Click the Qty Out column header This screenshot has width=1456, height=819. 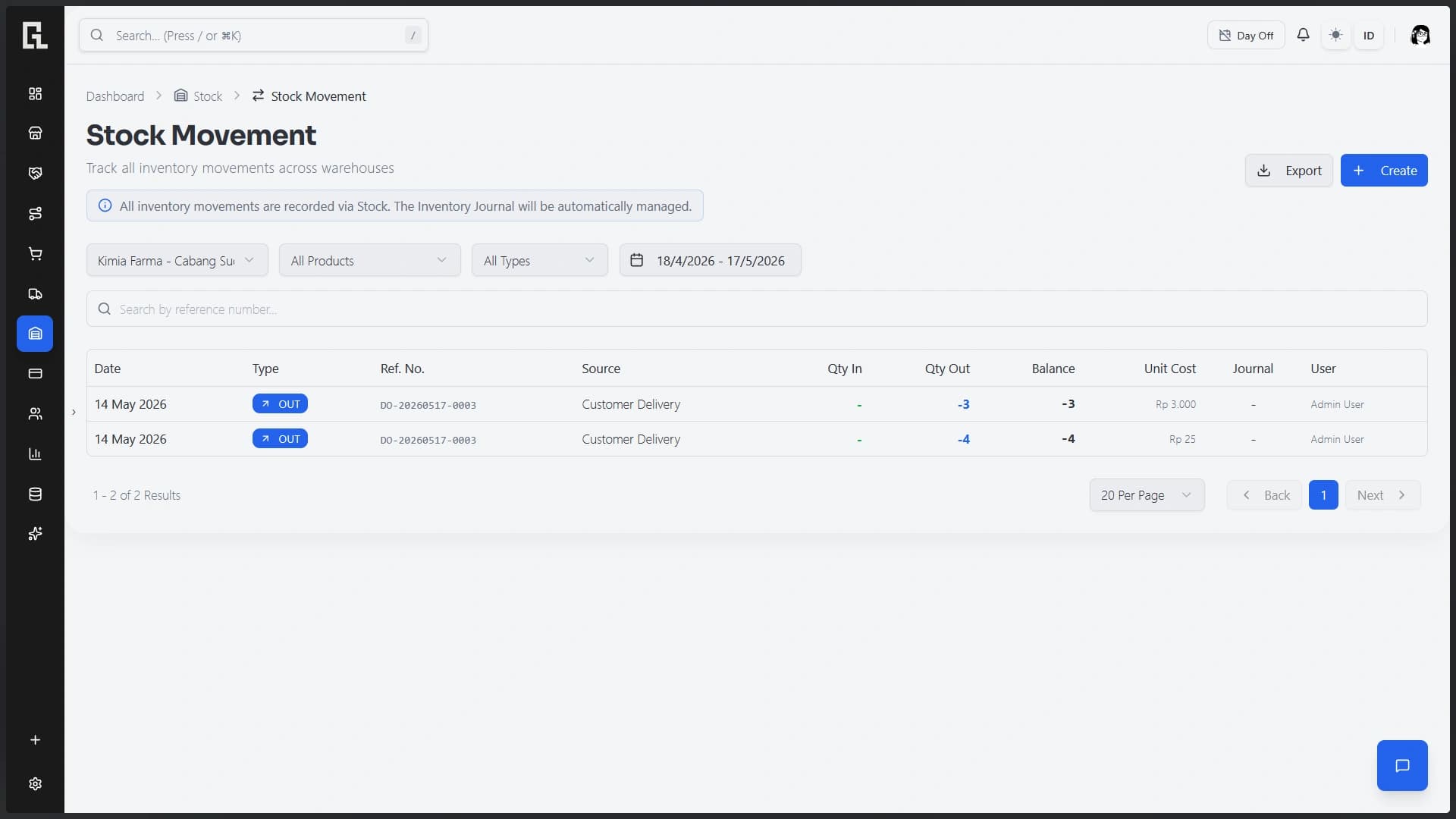coord(946,369)
